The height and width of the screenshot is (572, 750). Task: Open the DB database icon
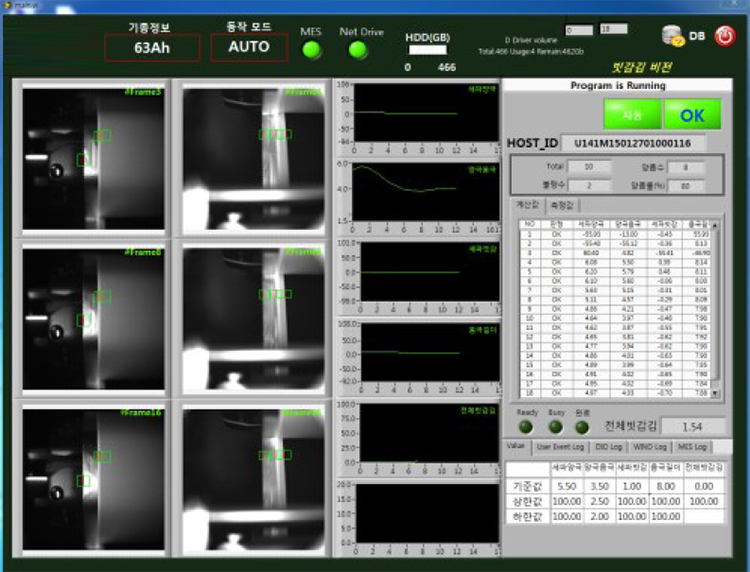(673, 36)
